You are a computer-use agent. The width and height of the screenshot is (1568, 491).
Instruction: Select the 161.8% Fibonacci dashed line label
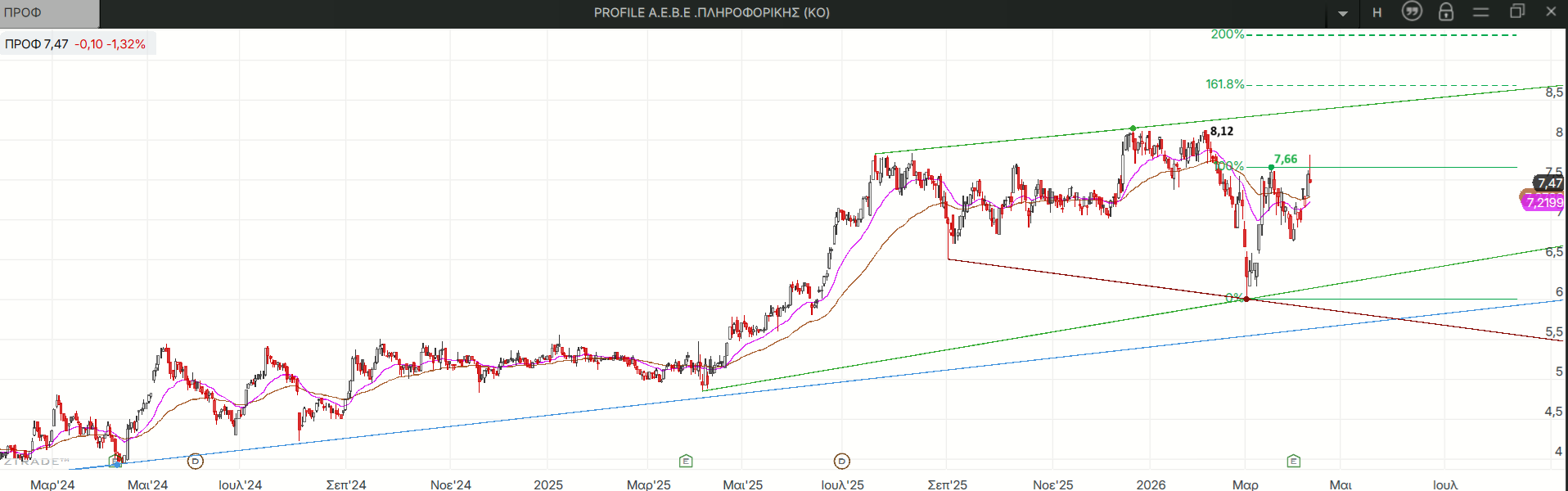point(1224,84)
